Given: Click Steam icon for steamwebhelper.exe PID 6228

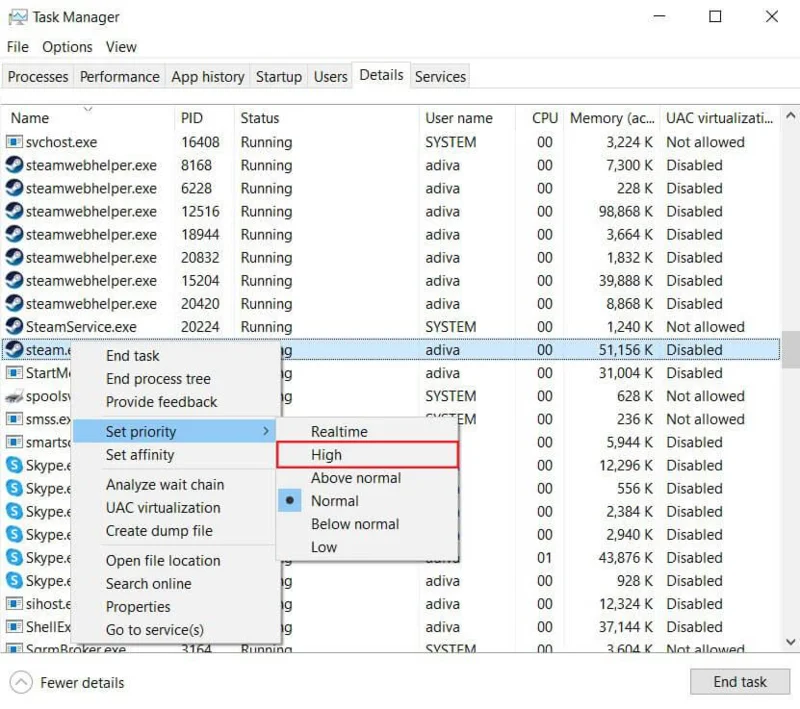Looking at the screenshot, I should (x=14, y=188).
